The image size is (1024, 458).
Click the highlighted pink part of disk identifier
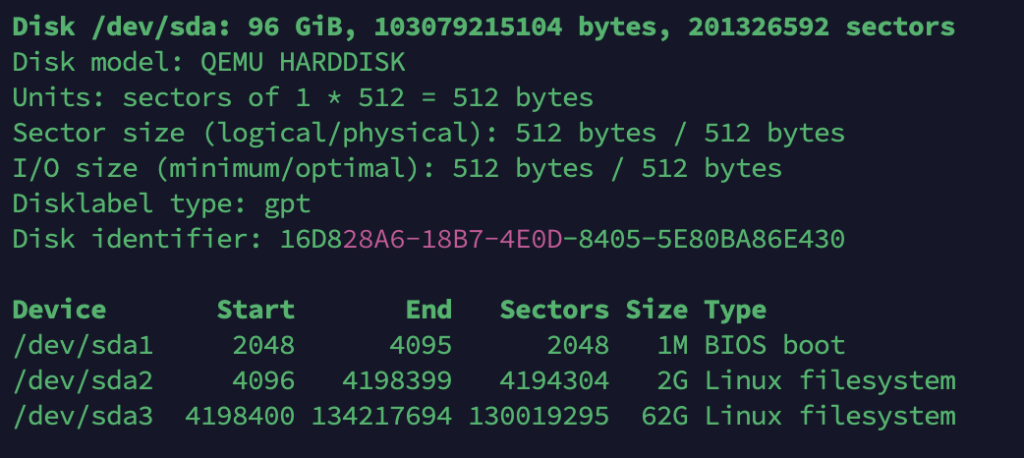coord(453,240)
